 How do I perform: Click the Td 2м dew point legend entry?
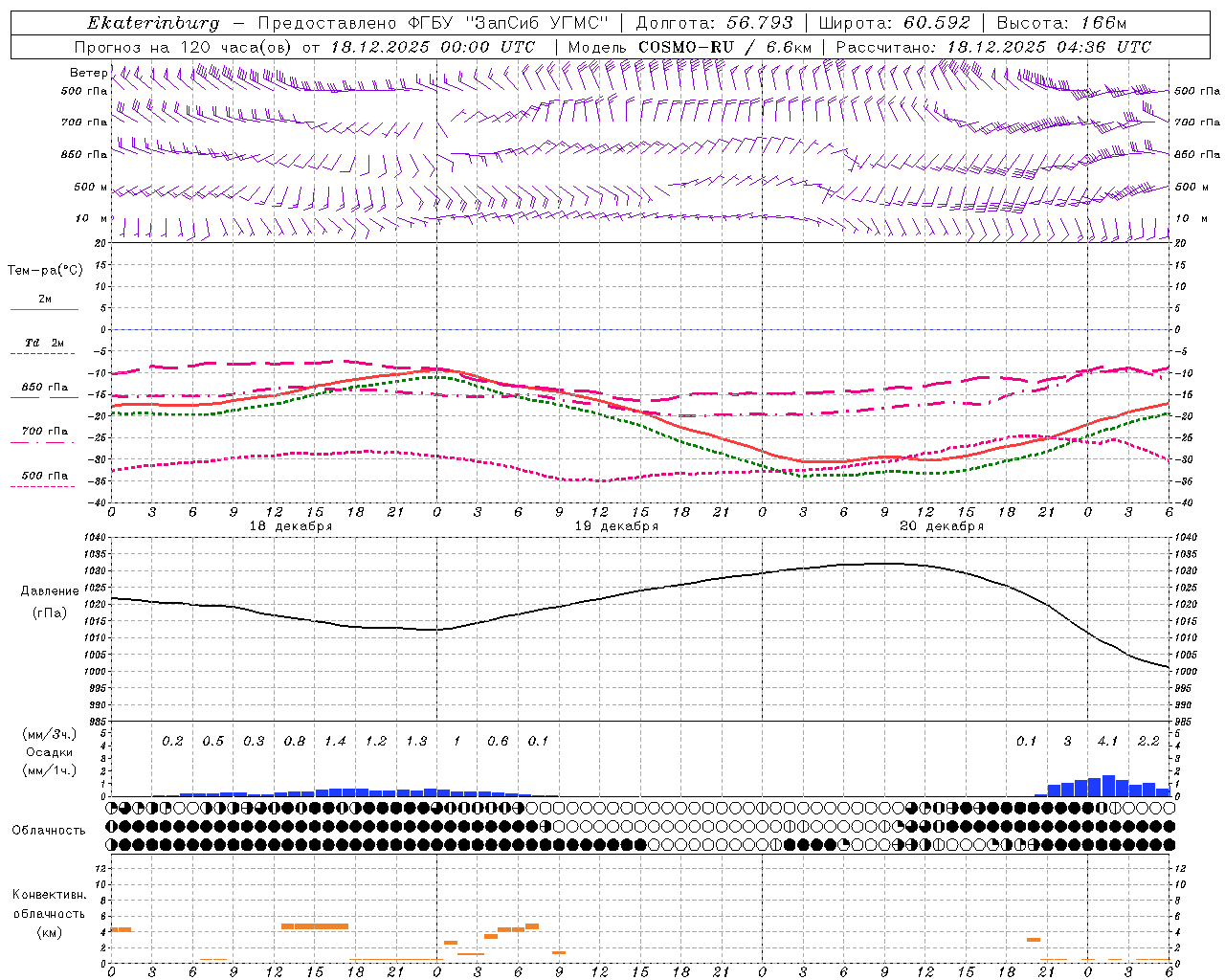(x=44, y=342)
